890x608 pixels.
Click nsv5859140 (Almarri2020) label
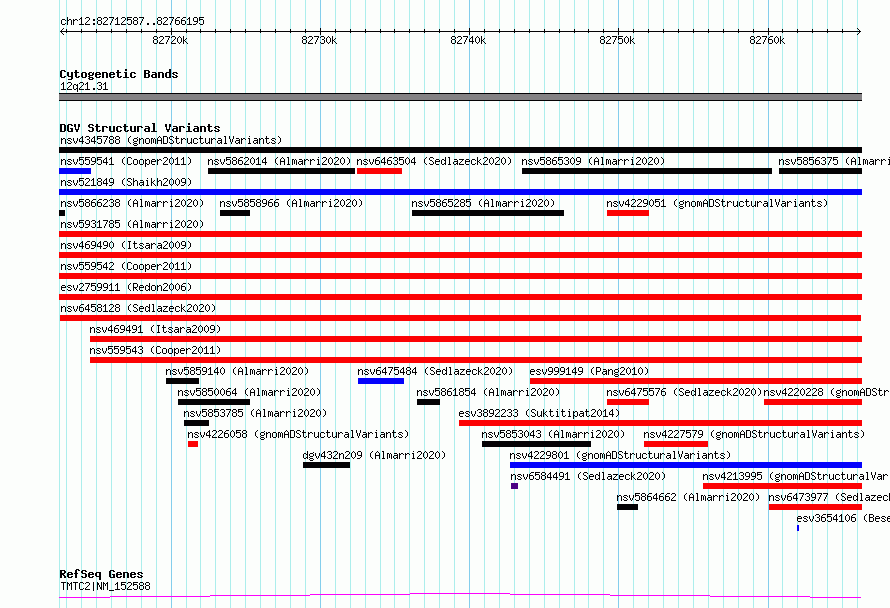(237, 371)
